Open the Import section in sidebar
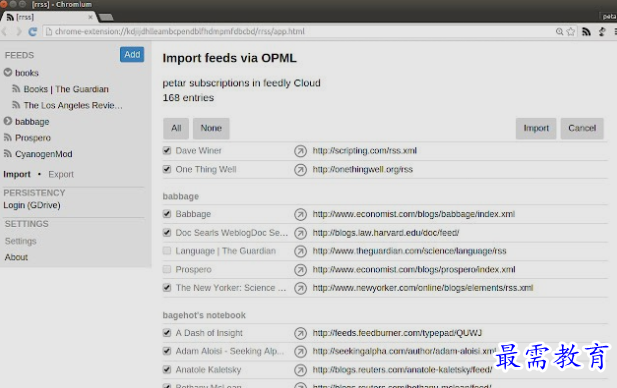This screenshot has width=617, height=388. pyautogui.click(x=17, y=174)
